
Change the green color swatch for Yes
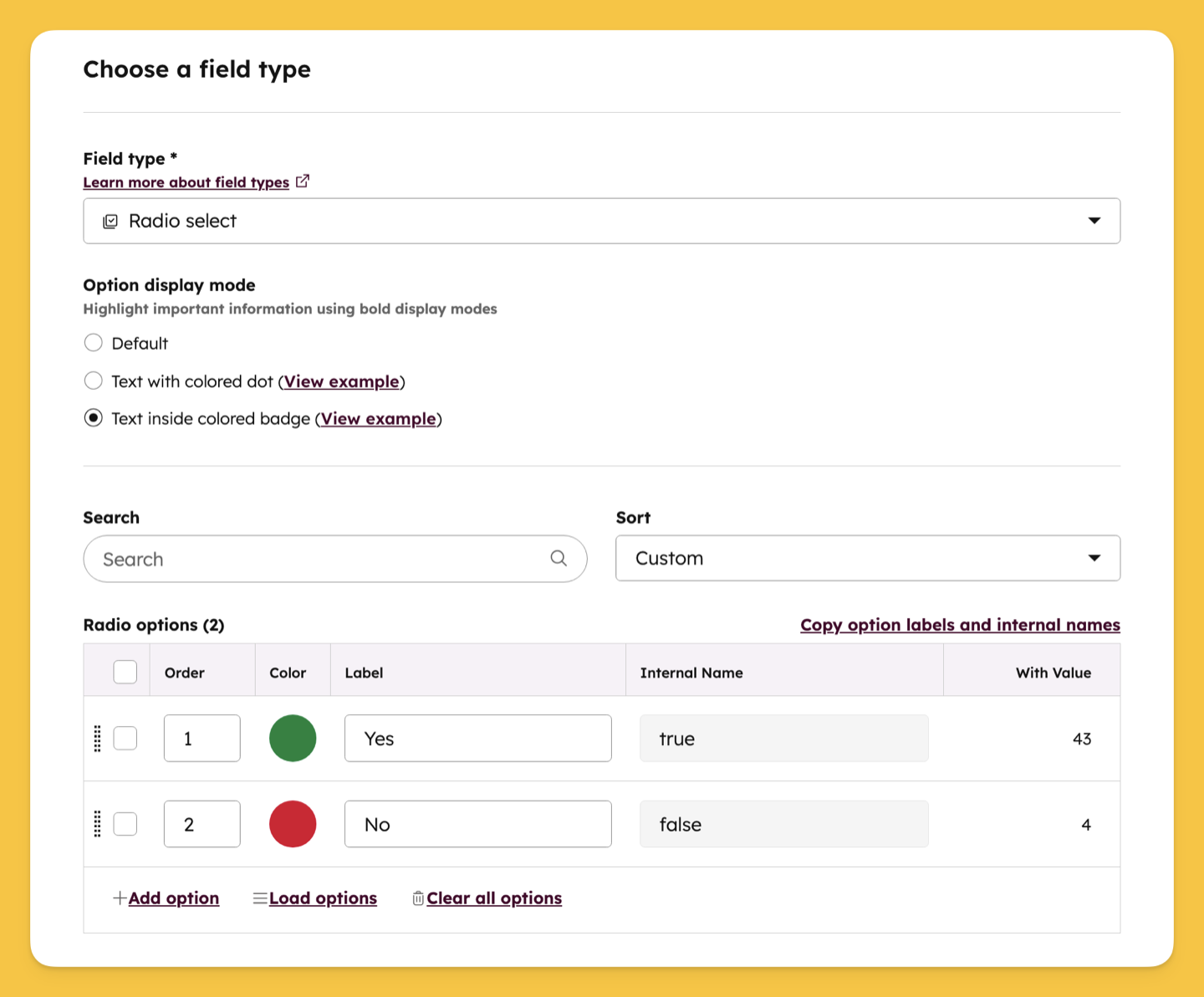tap(293, 739)
